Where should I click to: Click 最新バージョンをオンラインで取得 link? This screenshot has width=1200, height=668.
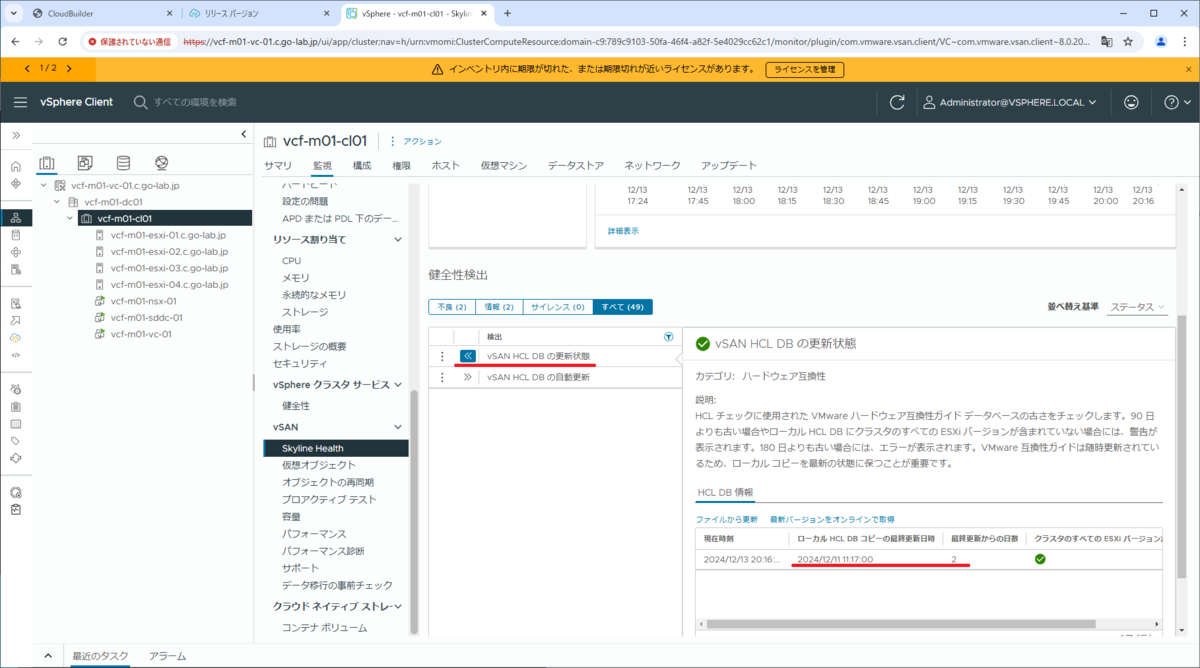pos(832,519)
